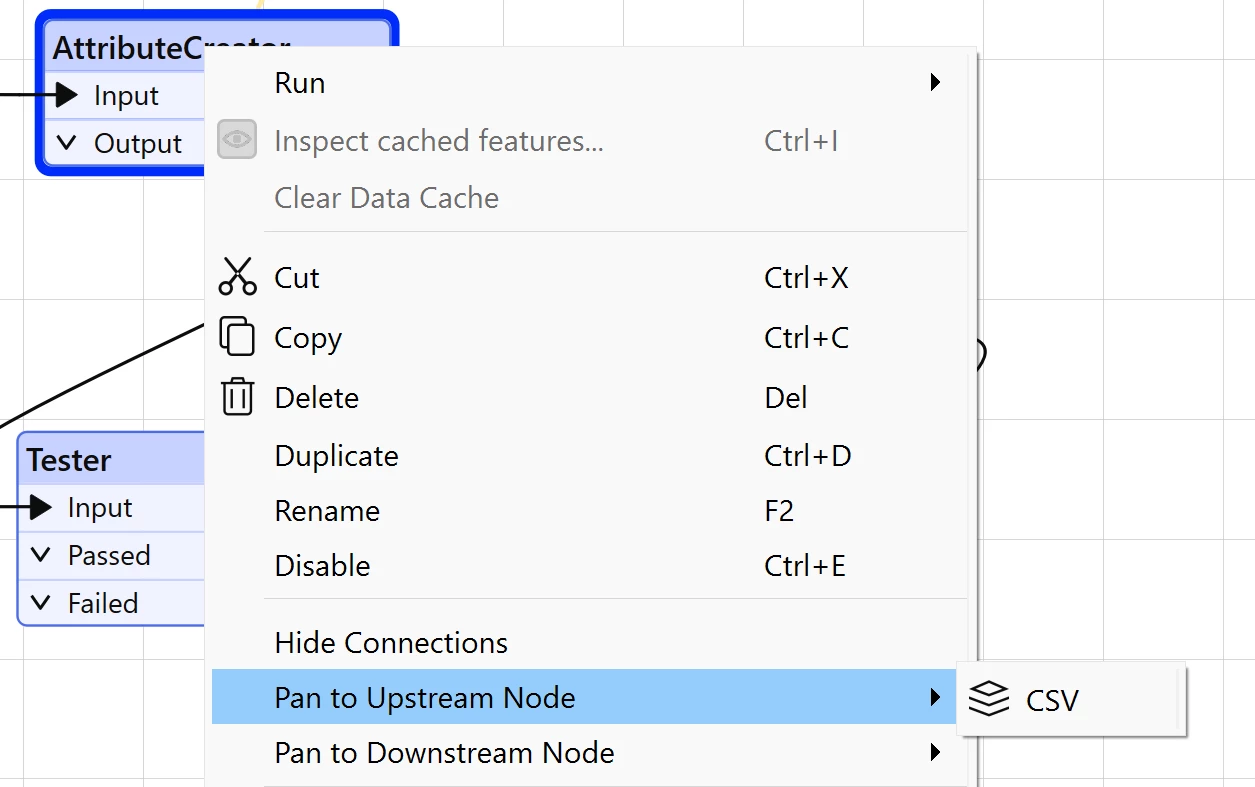Expand the Tester Passed port chevron
1255x787 pixels.
pos(40,555)
